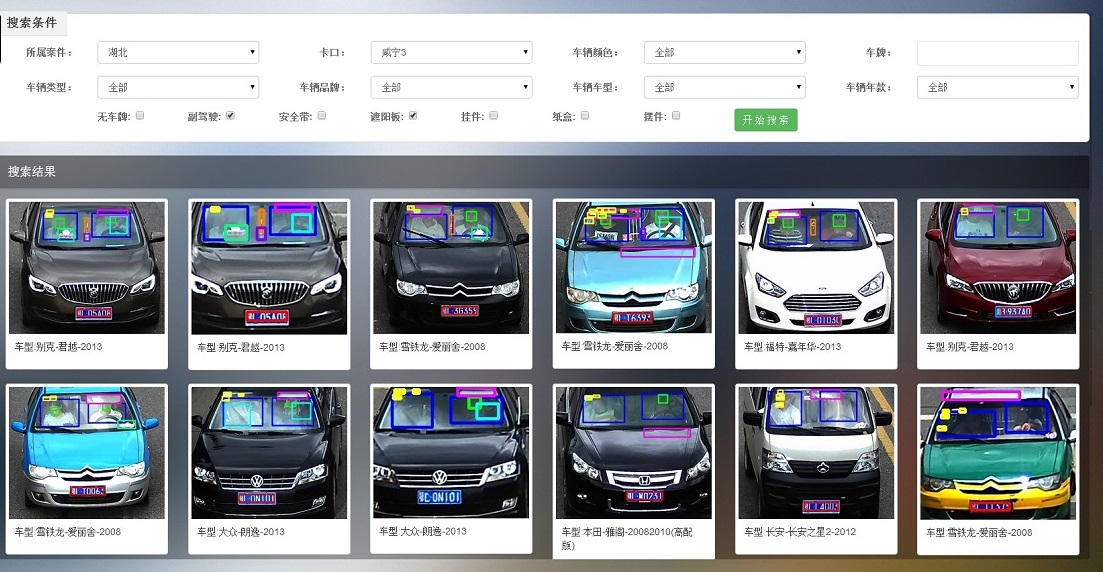Click the 搜索结果 section header

32,171
